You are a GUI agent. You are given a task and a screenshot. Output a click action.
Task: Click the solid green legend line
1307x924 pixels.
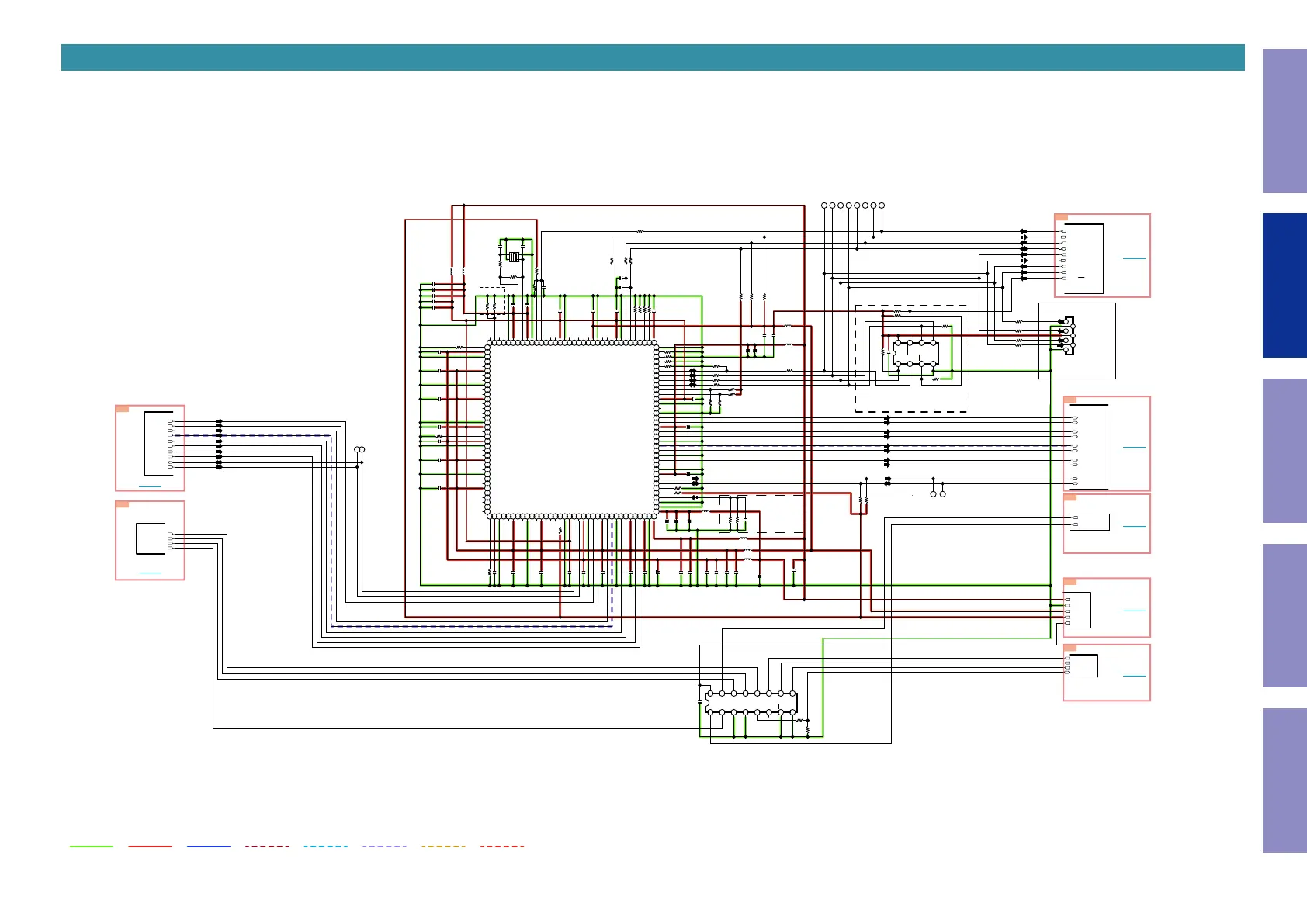tap(91, 846)
